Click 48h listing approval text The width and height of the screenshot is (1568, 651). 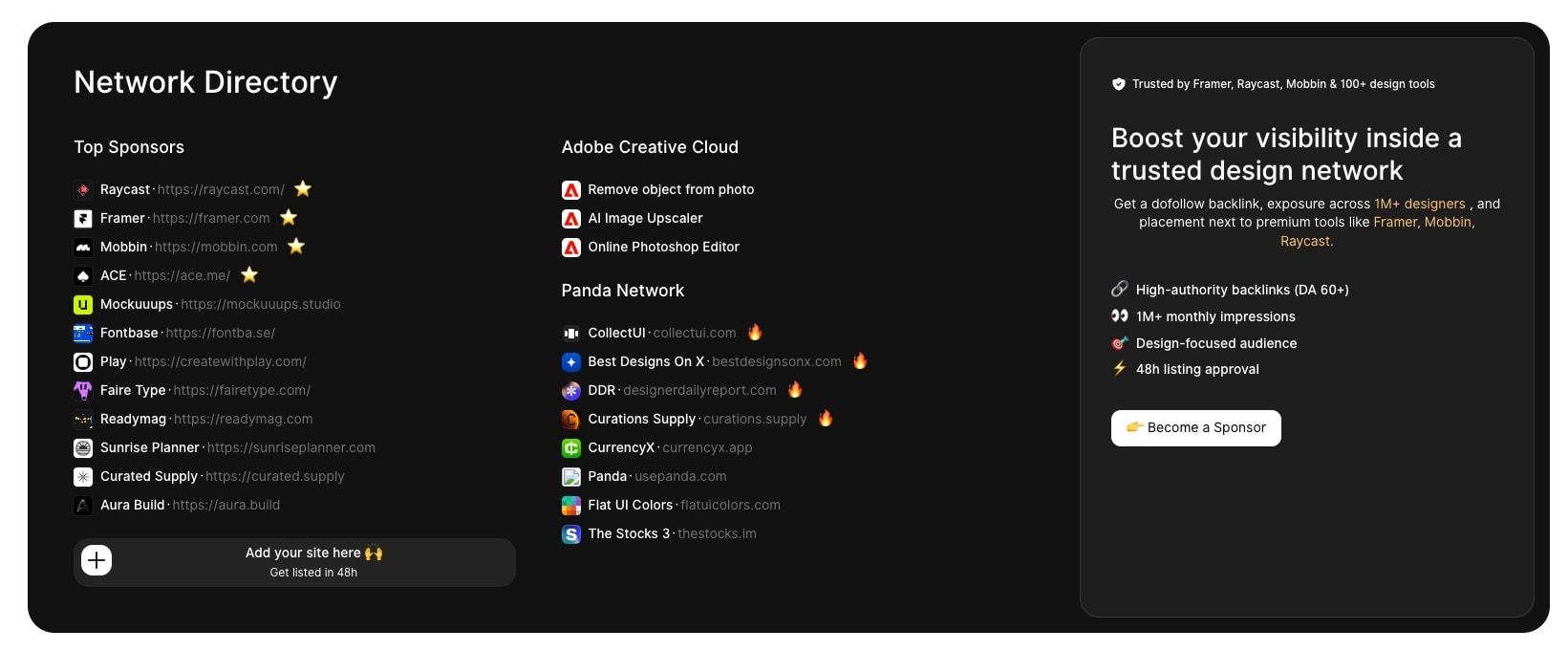tap(1197, 369)
